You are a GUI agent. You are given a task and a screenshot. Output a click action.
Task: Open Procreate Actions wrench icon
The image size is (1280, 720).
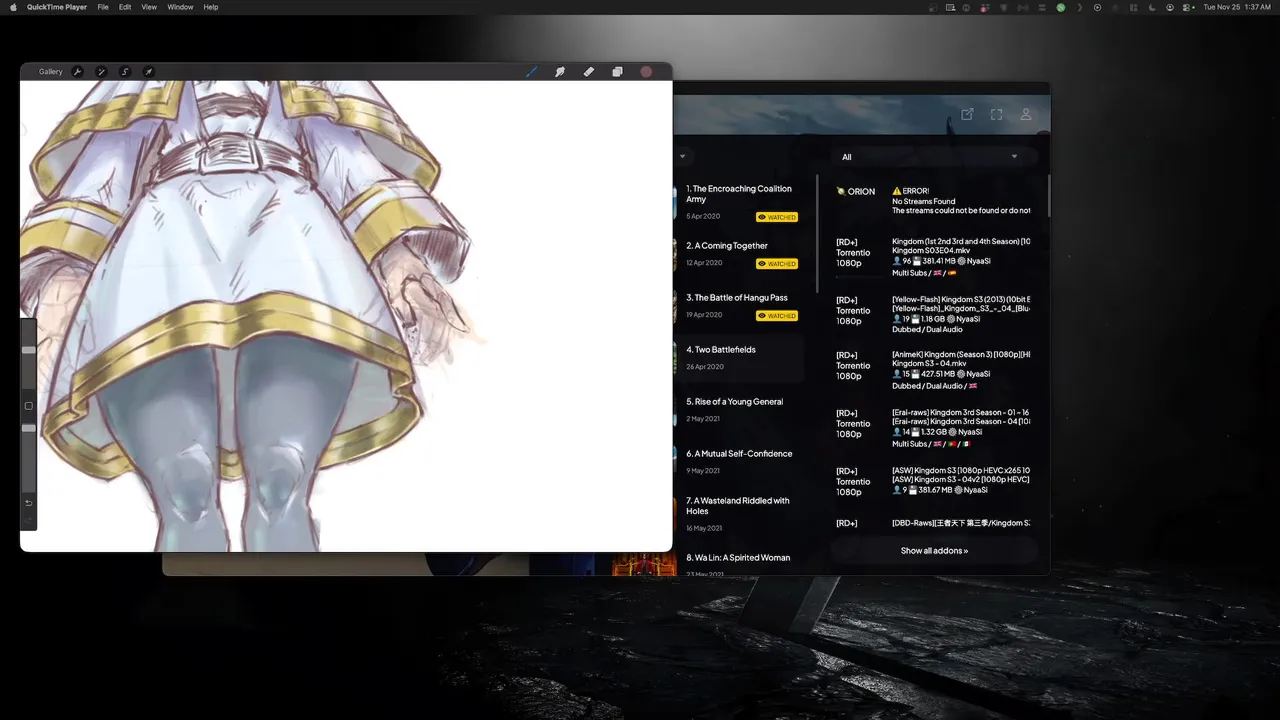[x=78, y=72]
